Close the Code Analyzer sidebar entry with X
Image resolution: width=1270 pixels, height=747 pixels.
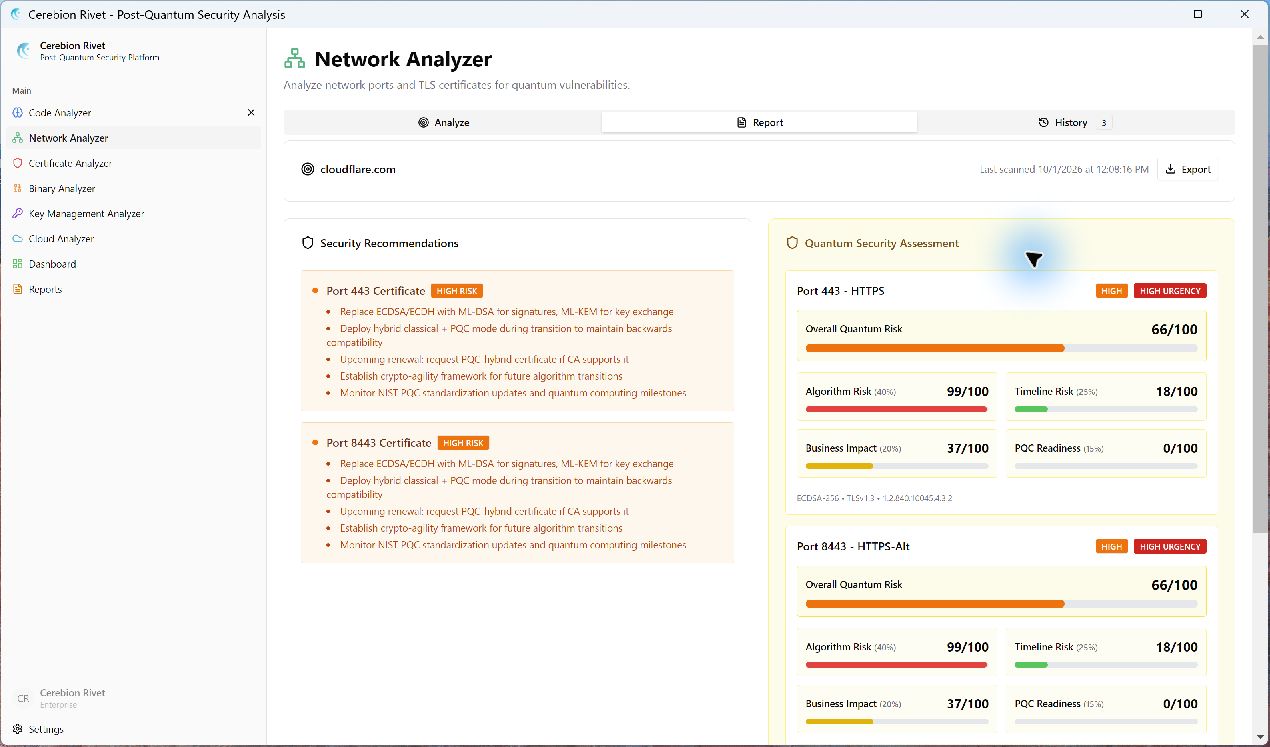pos(251,113)
